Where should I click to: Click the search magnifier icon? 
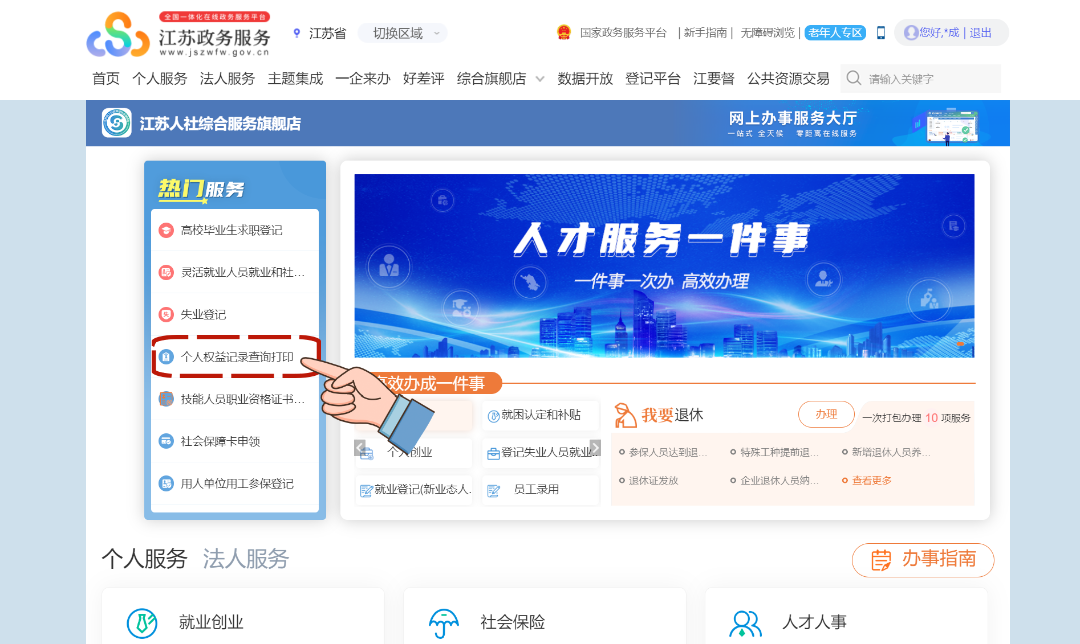click(852, 77)
